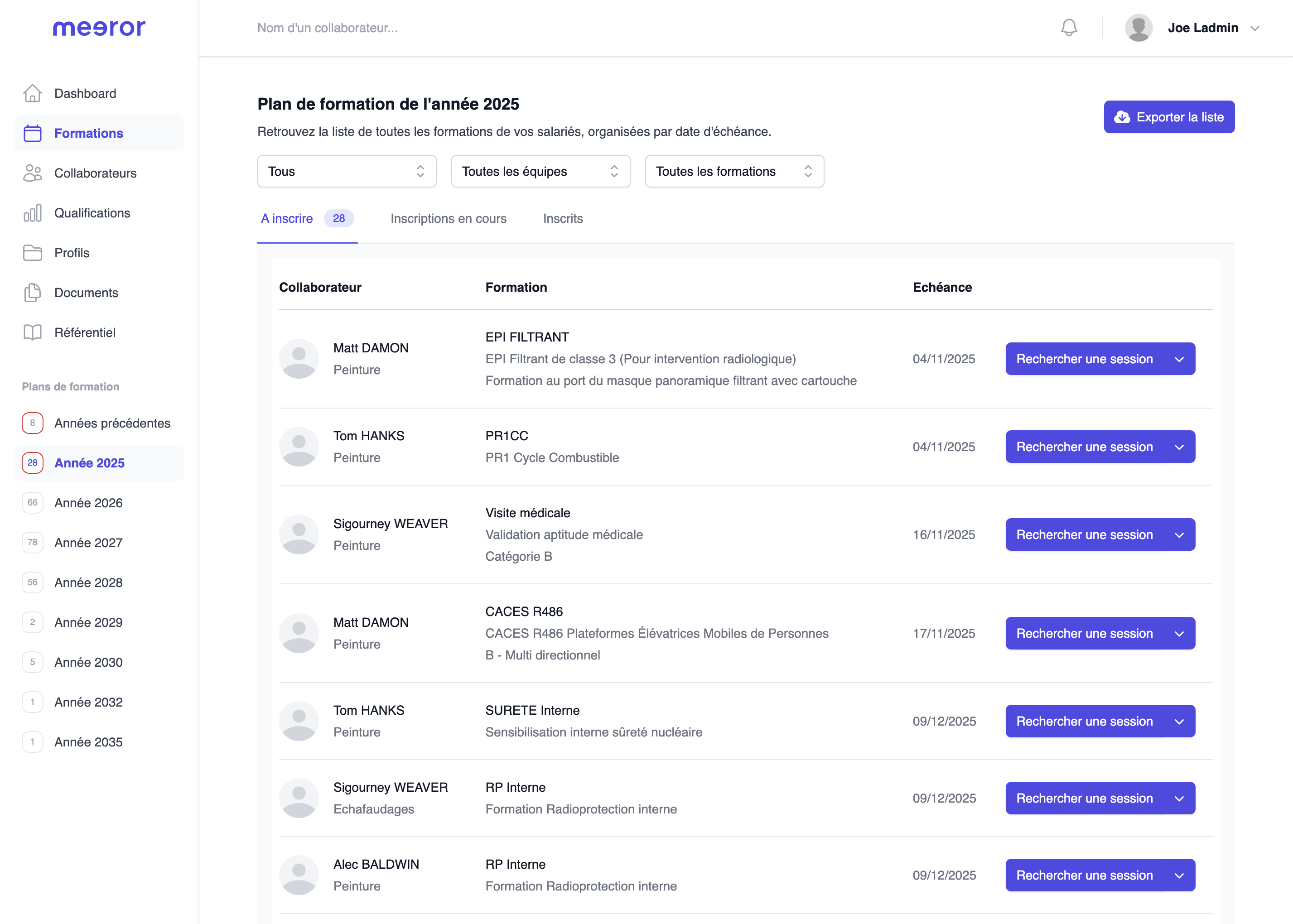The image size is (1293, 924).
Task: Click the Collaborateurs people icon
Action: point(33,173)
